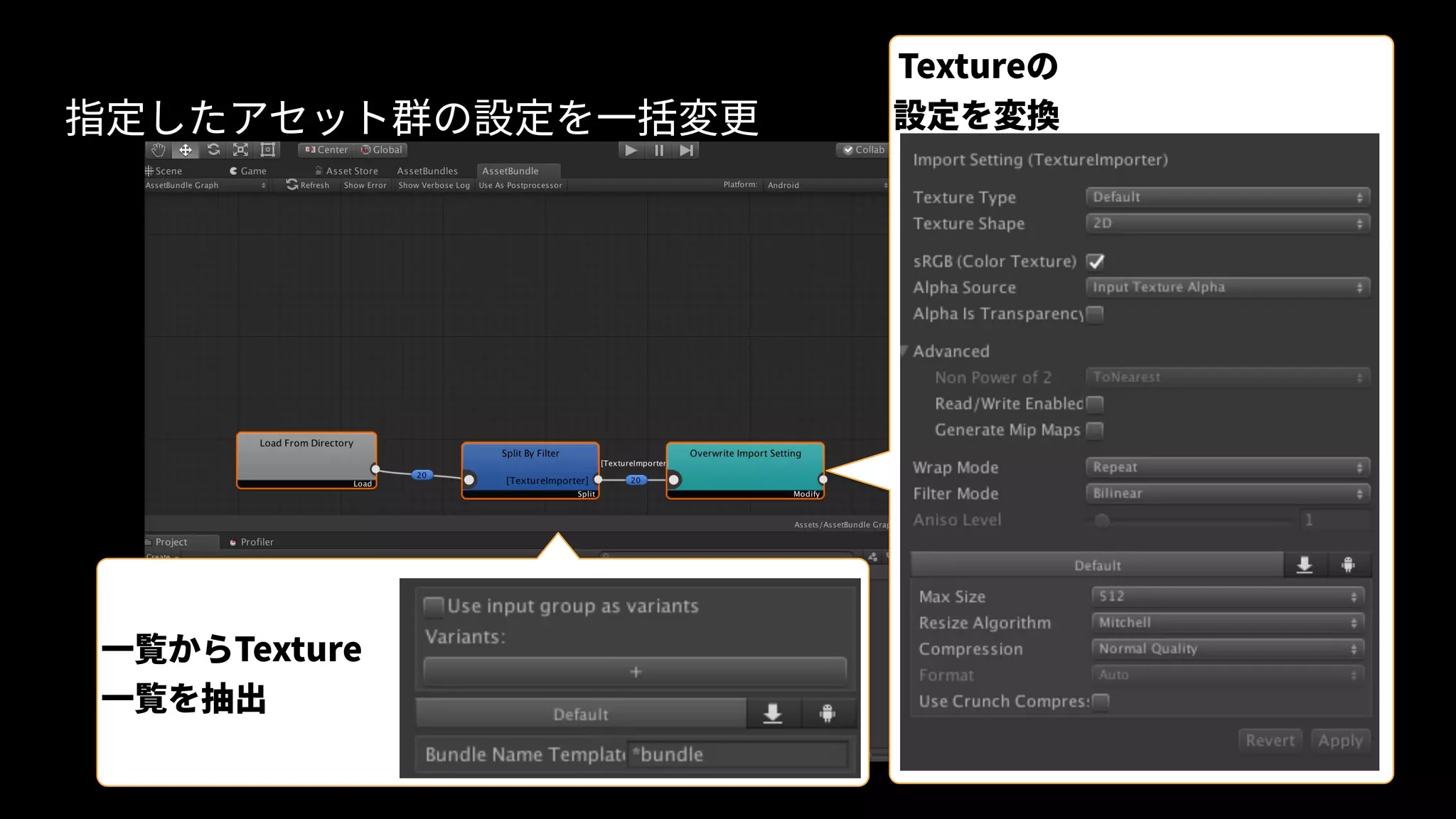The height and width of the screenshot is (819, 1456).
Task: Uncheck the sRGB (Color Texture) checkbox
Action: pyautogui.click(x=1096, y=262)
